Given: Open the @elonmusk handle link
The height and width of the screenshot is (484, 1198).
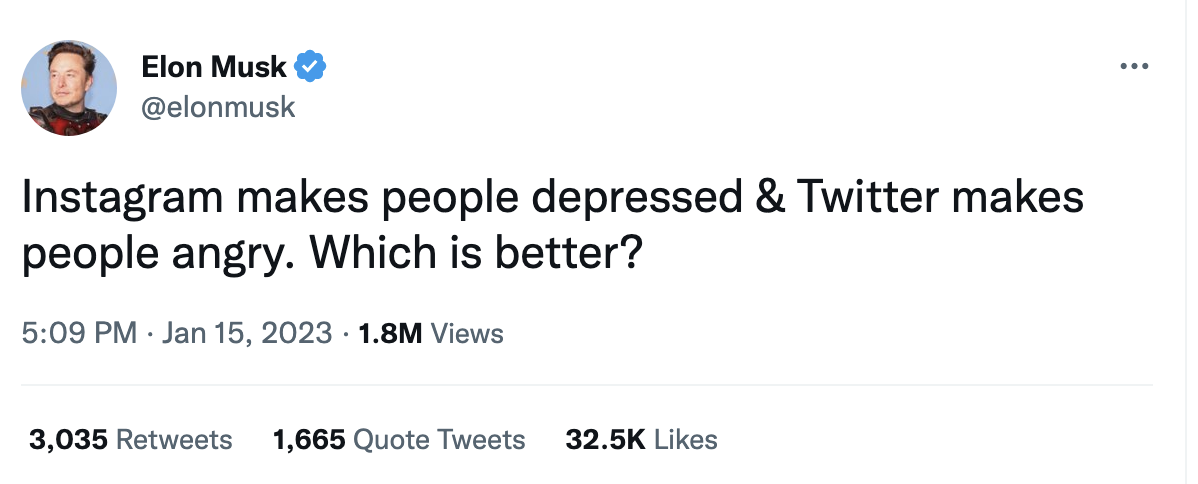Looking at the screenshot, I should [219, 107].
